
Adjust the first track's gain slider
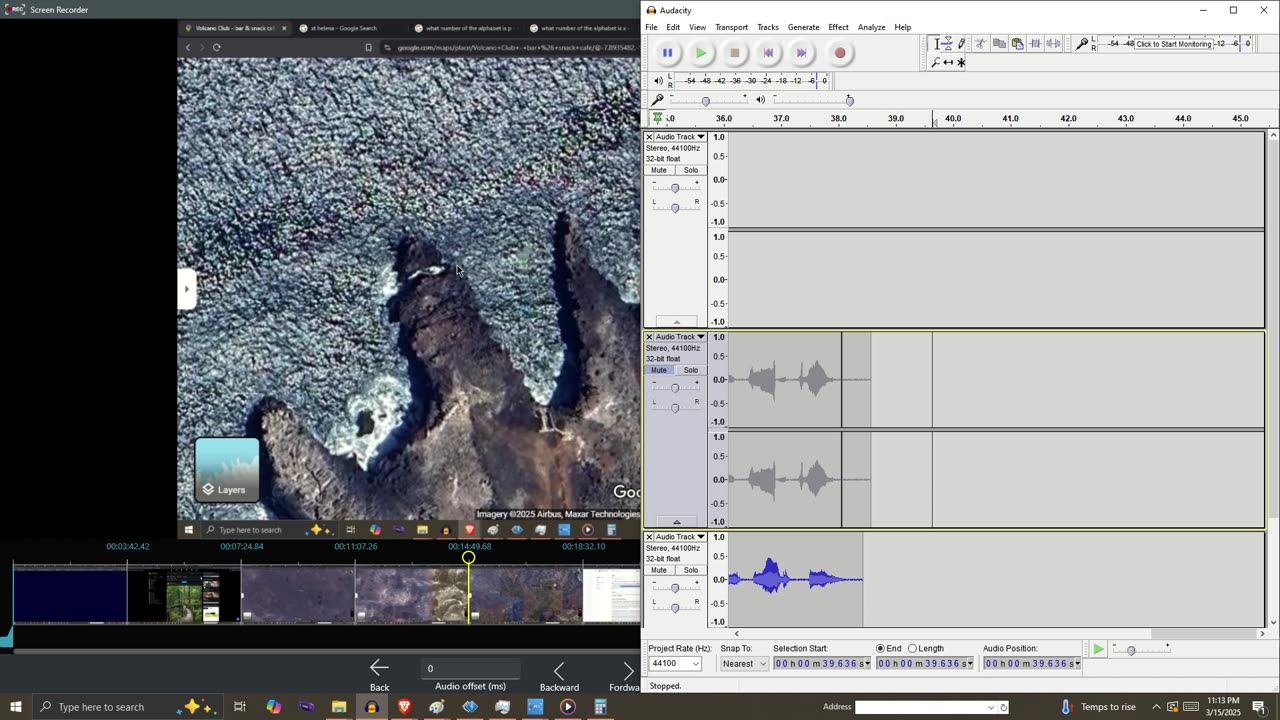point(675,188)
